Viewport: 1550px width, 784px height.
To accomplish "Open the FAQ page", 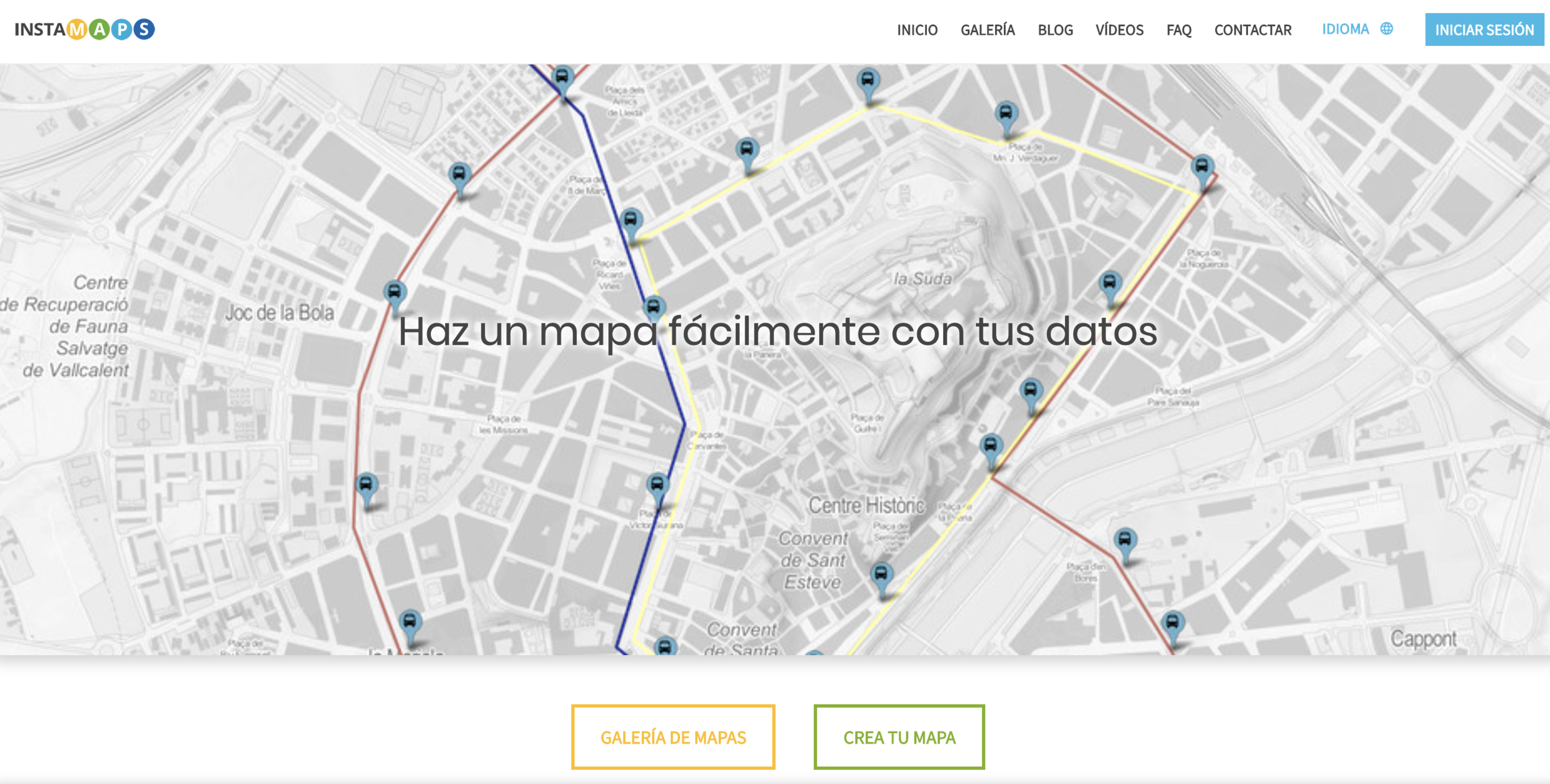I will click(x=1179, y=30).
